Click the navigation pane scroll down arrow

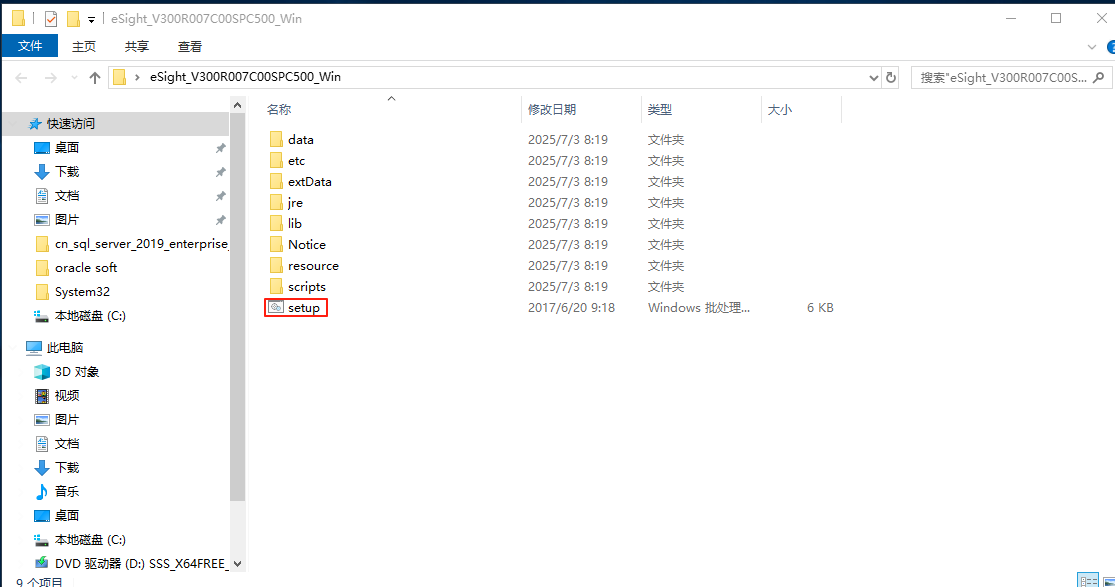238,564
